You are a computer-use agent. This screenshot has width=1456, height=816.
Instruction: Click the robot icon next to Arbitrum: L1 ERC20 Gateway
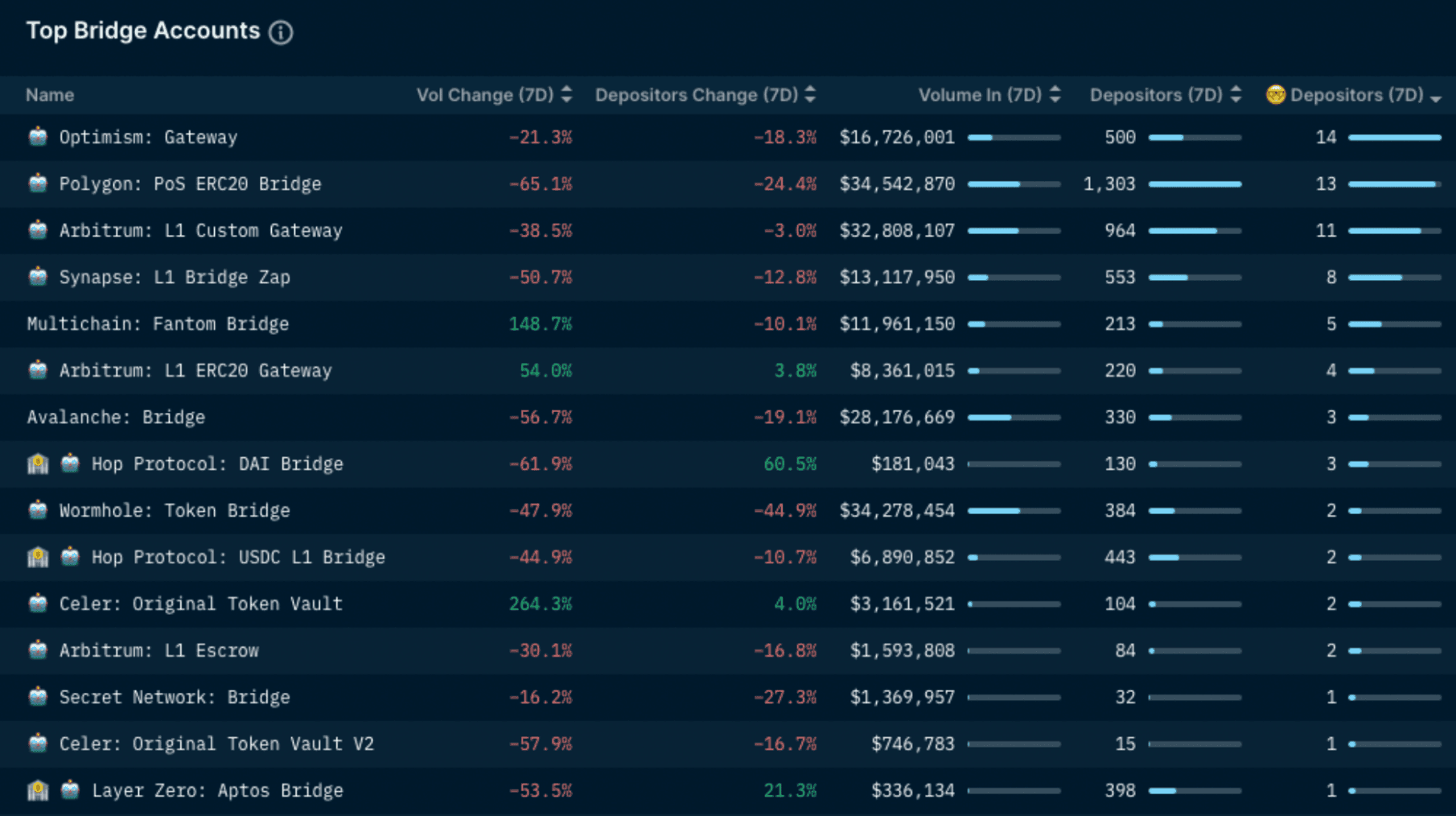point(38,370)
